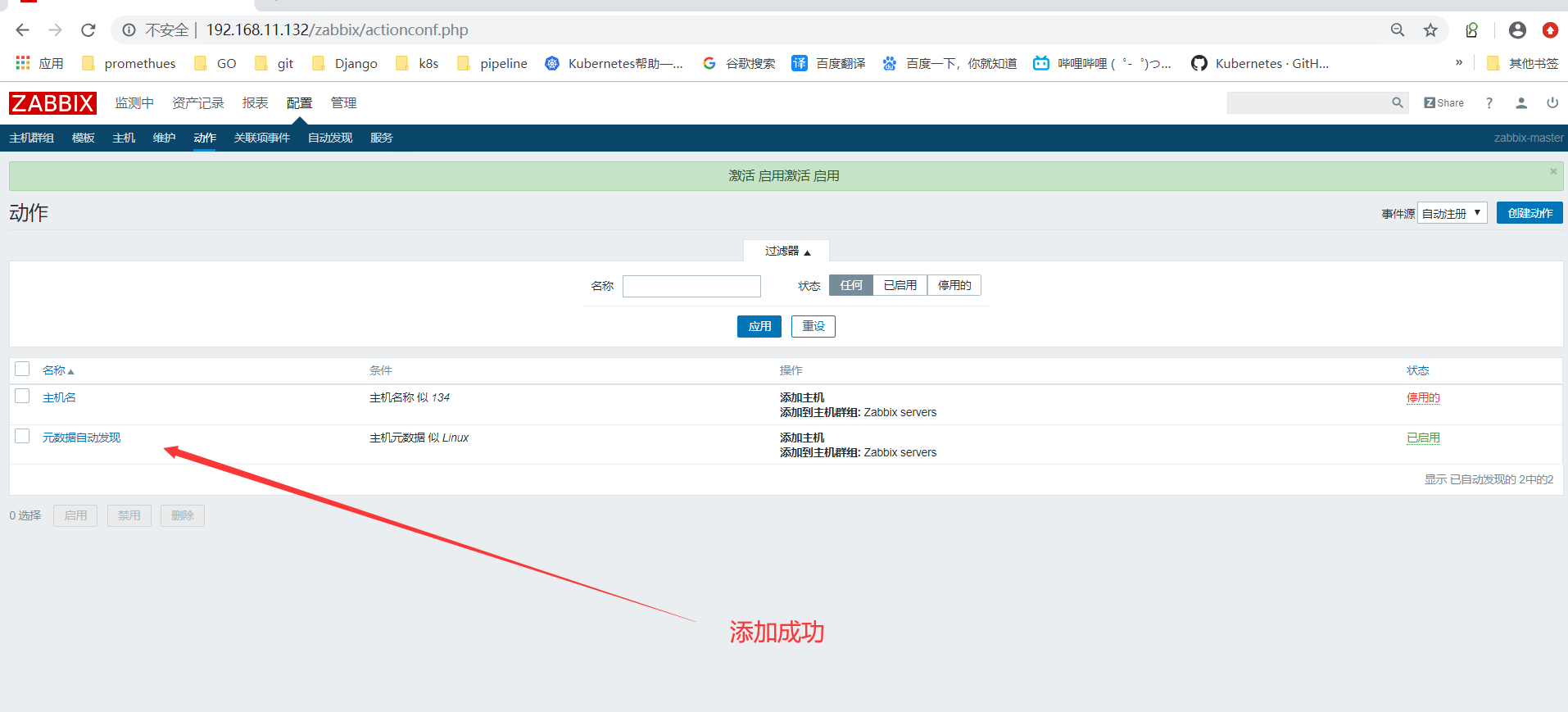Open the 元数据自动发现 action link

pos(81,438)
